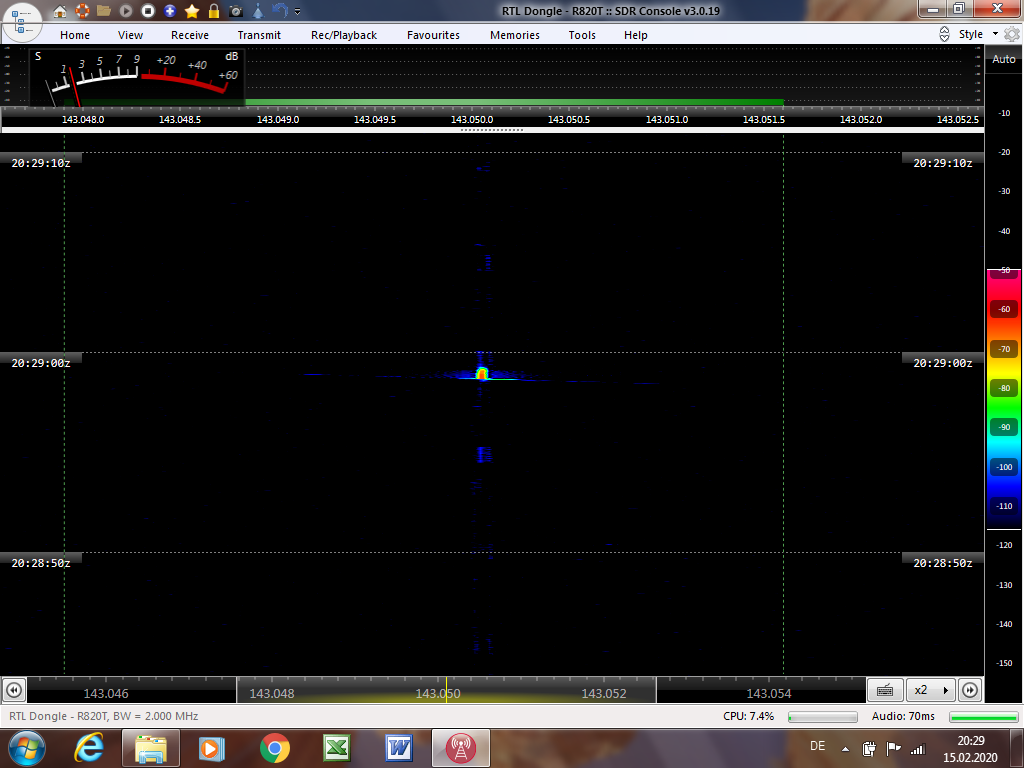1024x768 pixels.
Task: Open Excel from the taskbar
Action: 337,748
